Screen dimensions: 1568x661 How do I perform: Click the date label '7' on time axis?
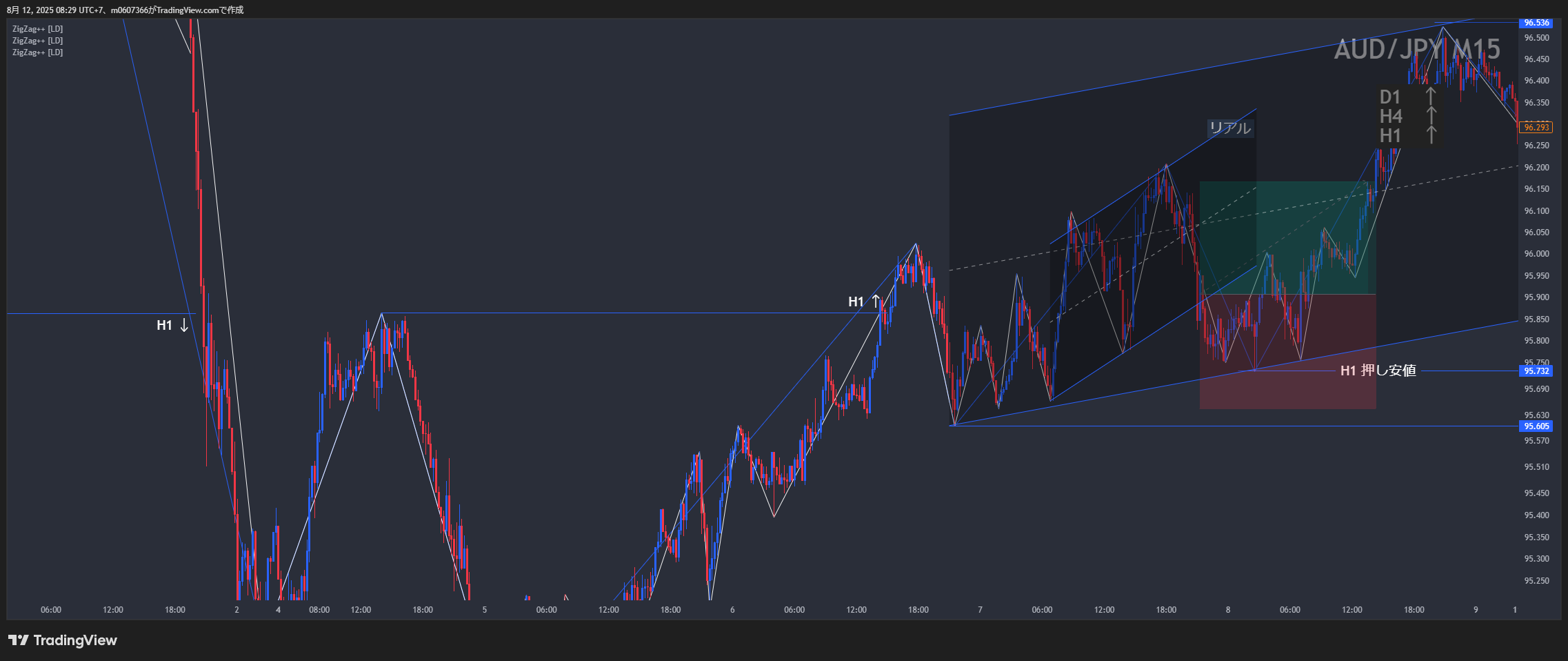click(x=980, y=610)
